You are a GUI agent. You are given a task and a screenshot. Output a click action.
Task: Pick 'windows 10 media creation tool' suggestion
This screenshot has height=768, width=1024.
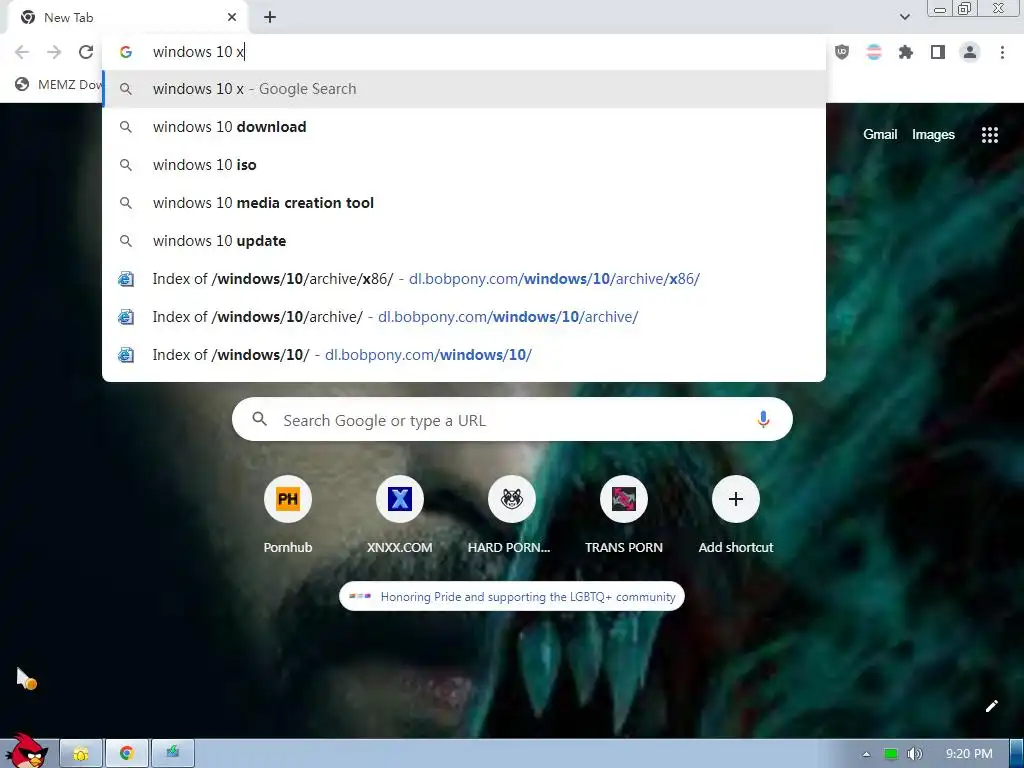tap(464, 202)
